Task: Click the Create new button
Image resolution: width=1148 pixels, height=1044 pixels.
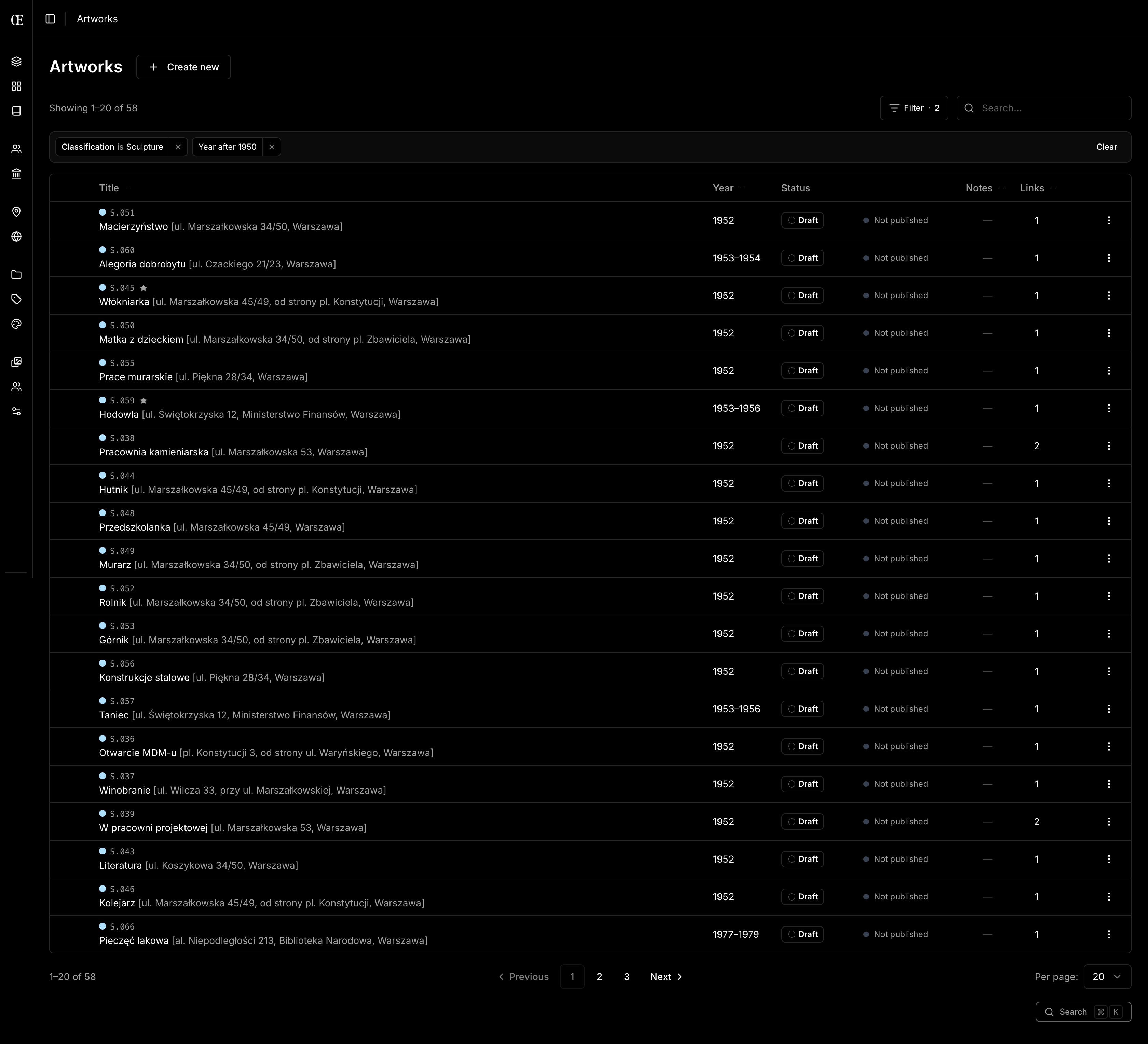Action: (x=183, y=67)
